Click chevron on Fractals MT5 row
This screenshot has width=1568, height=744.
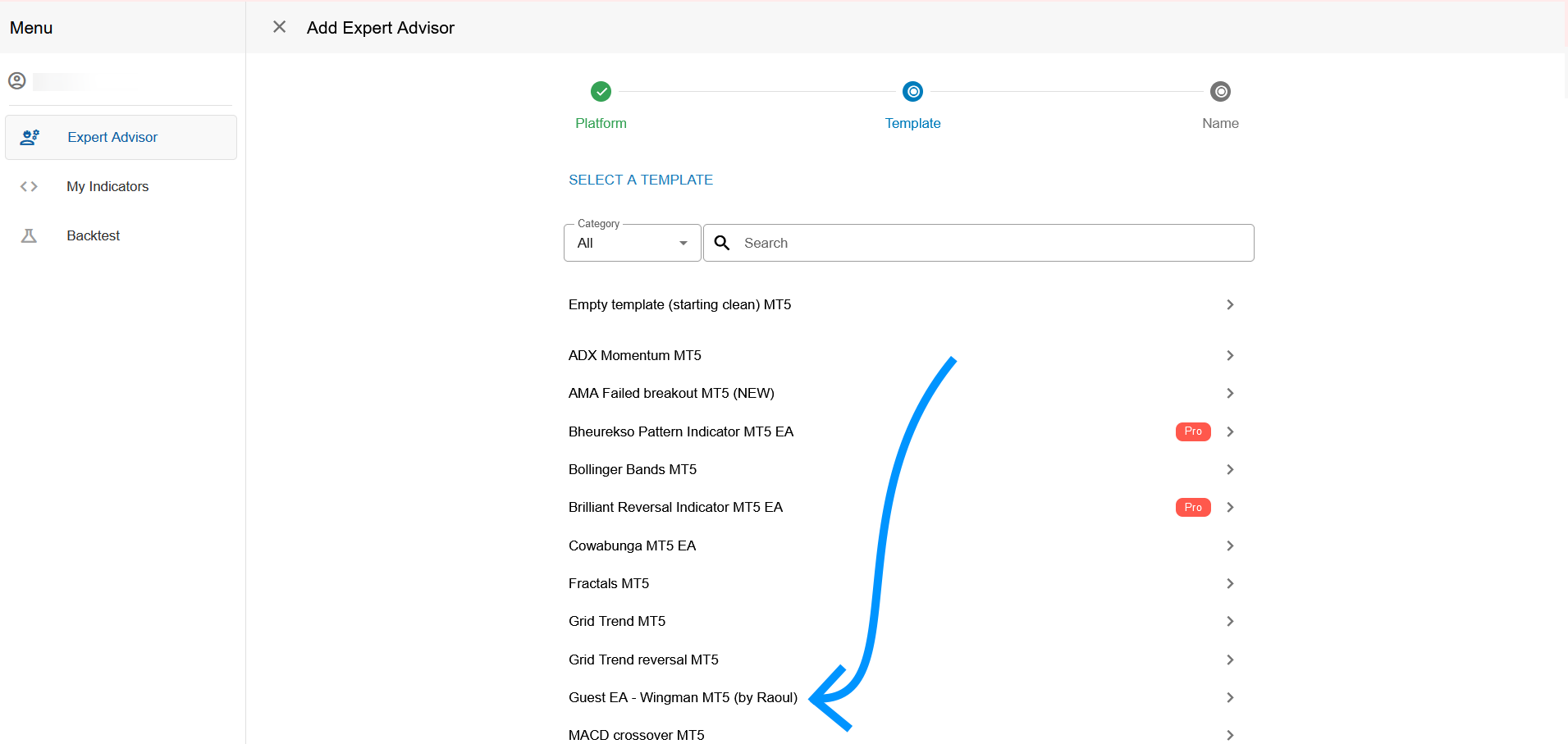point(1230,583)
